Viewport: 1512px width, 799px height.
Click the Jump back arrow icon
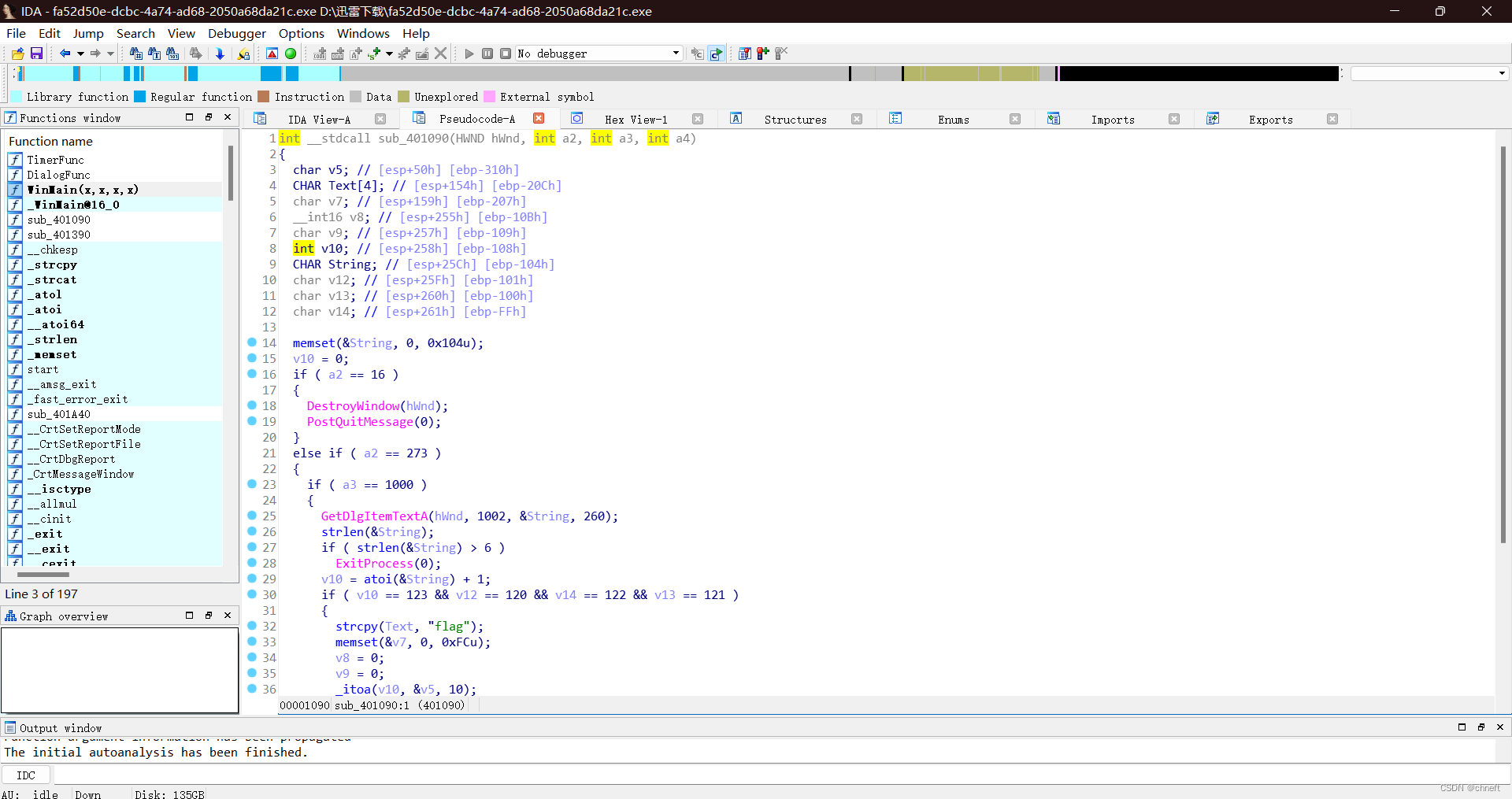coord(65,54)
